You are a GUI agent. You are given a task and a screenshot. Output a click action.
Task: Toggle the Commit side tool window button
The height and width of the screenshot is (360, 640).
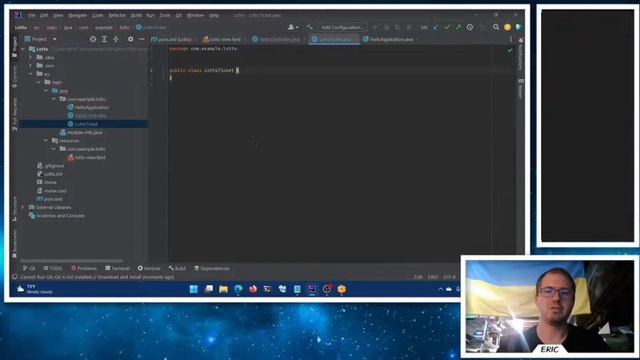(x=15, y=77)
